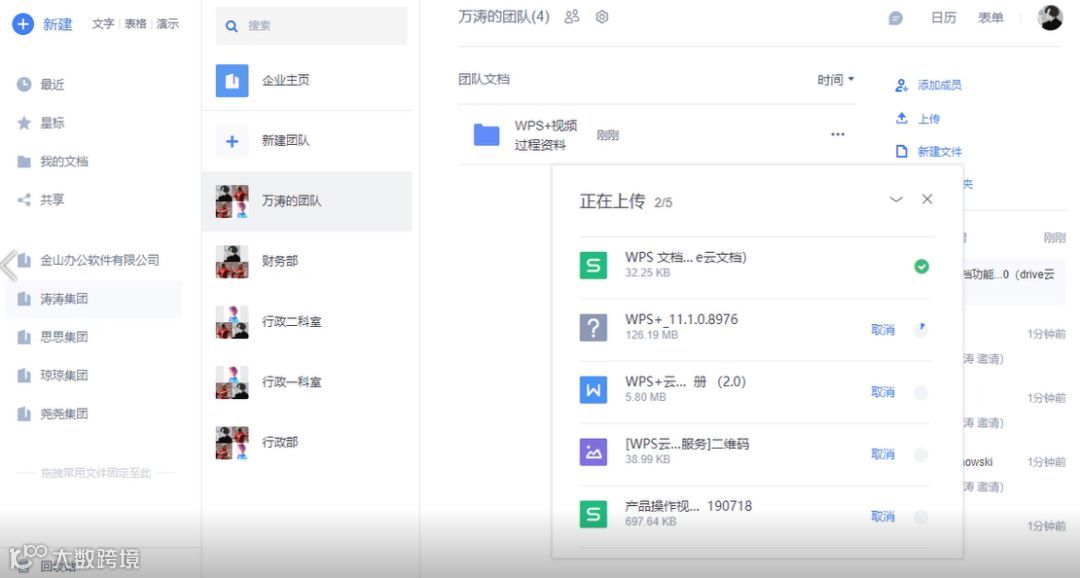1080x578 pixels.
Task: Open more options for WPS+视频过程资料 folder
Action: tap(838, 134)
